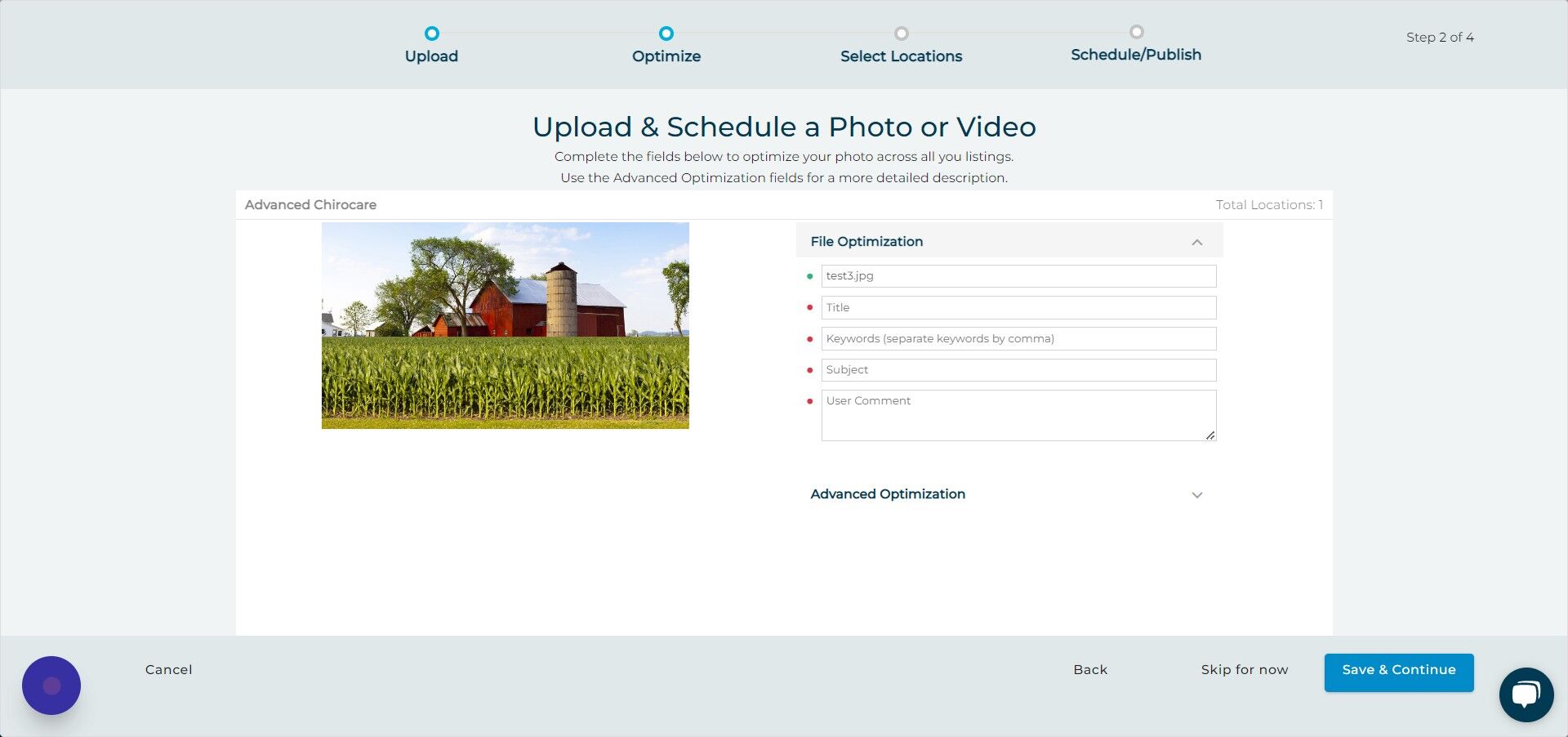
Task: Click the farm photo preview thumbnail
Action: coord(504,325)
